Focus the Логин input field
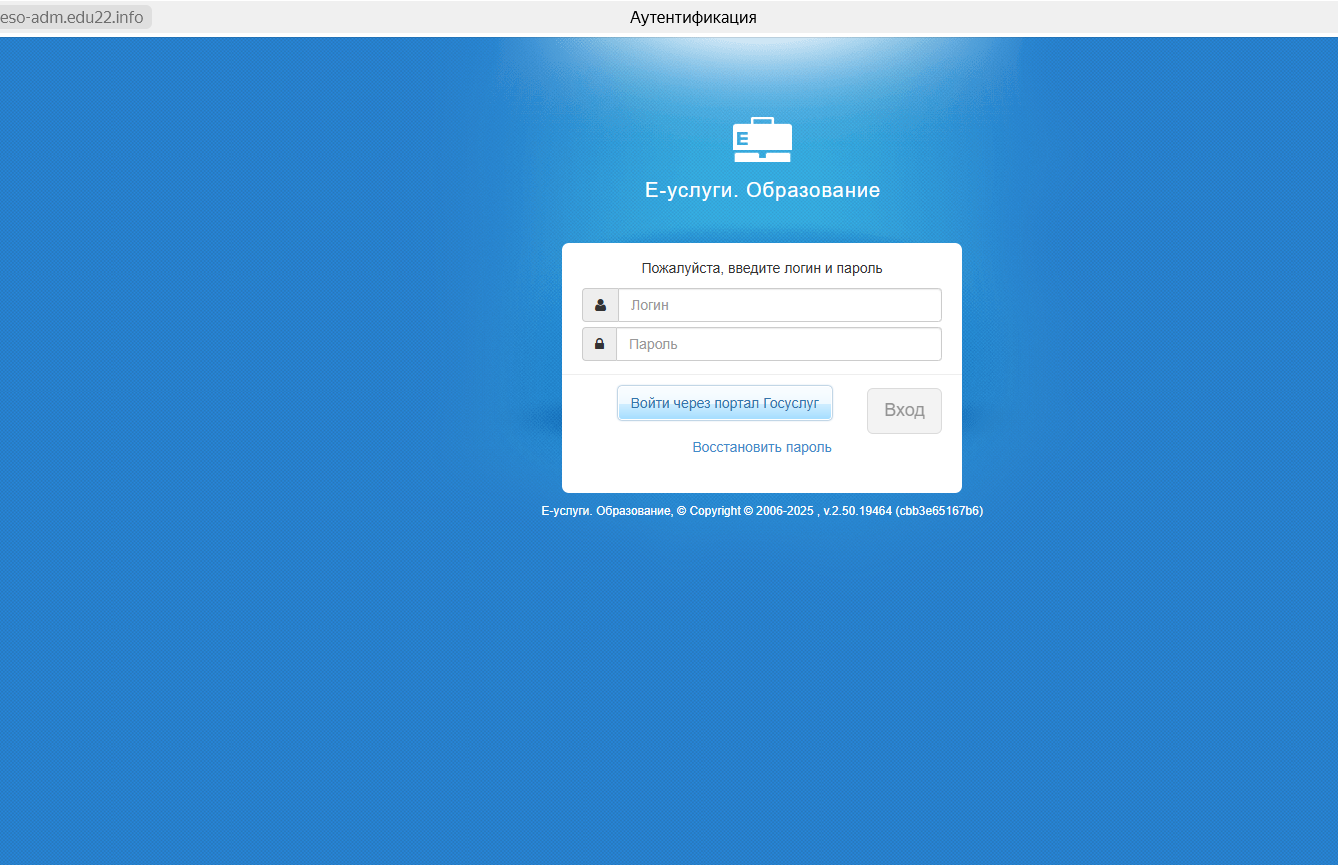Image resolution: width=1338 pixels, height=865 pixels. pos(780,305)
